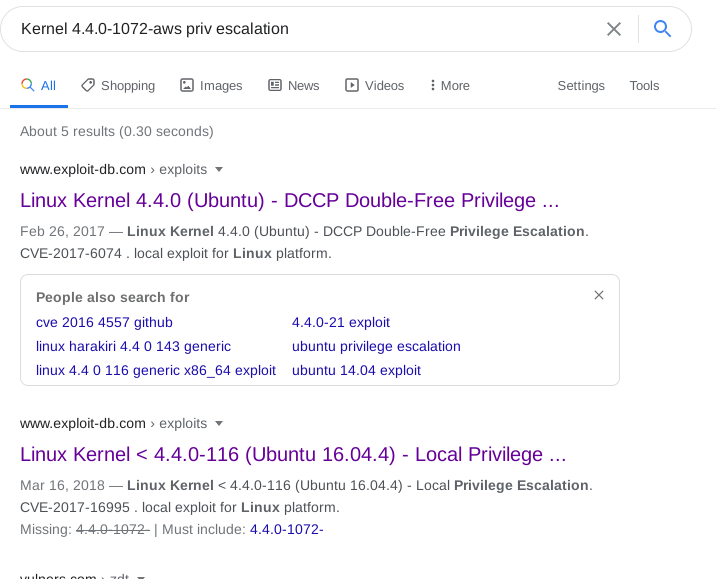Open the Tools menu
The width and height of the screenshot is (716, 579).
pos(644,85)
